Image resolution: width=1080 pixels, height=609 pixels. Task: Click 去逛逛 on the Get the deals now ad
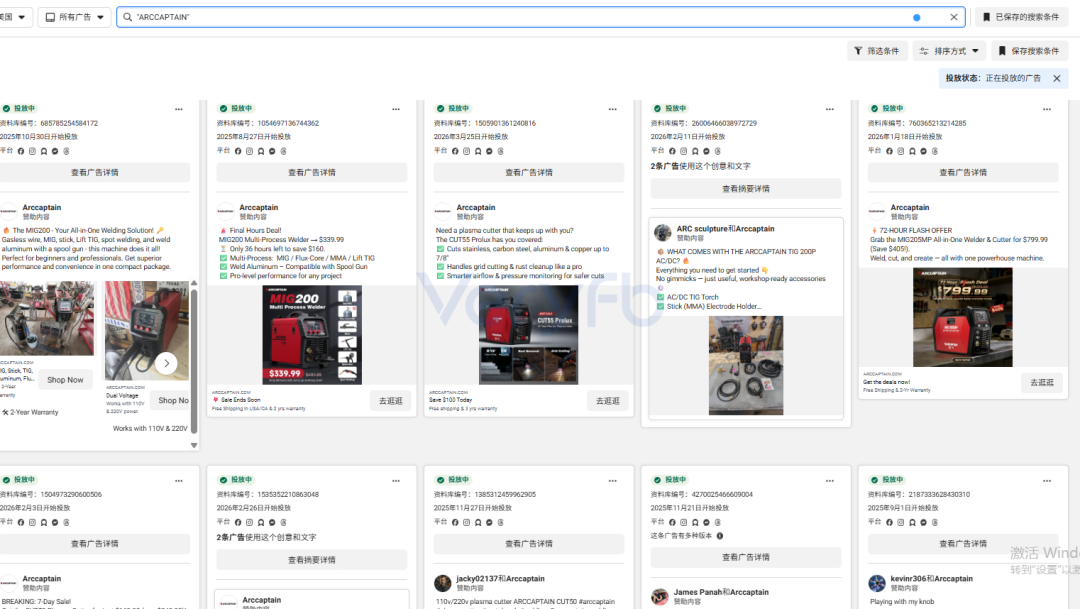pos(1041,382)
